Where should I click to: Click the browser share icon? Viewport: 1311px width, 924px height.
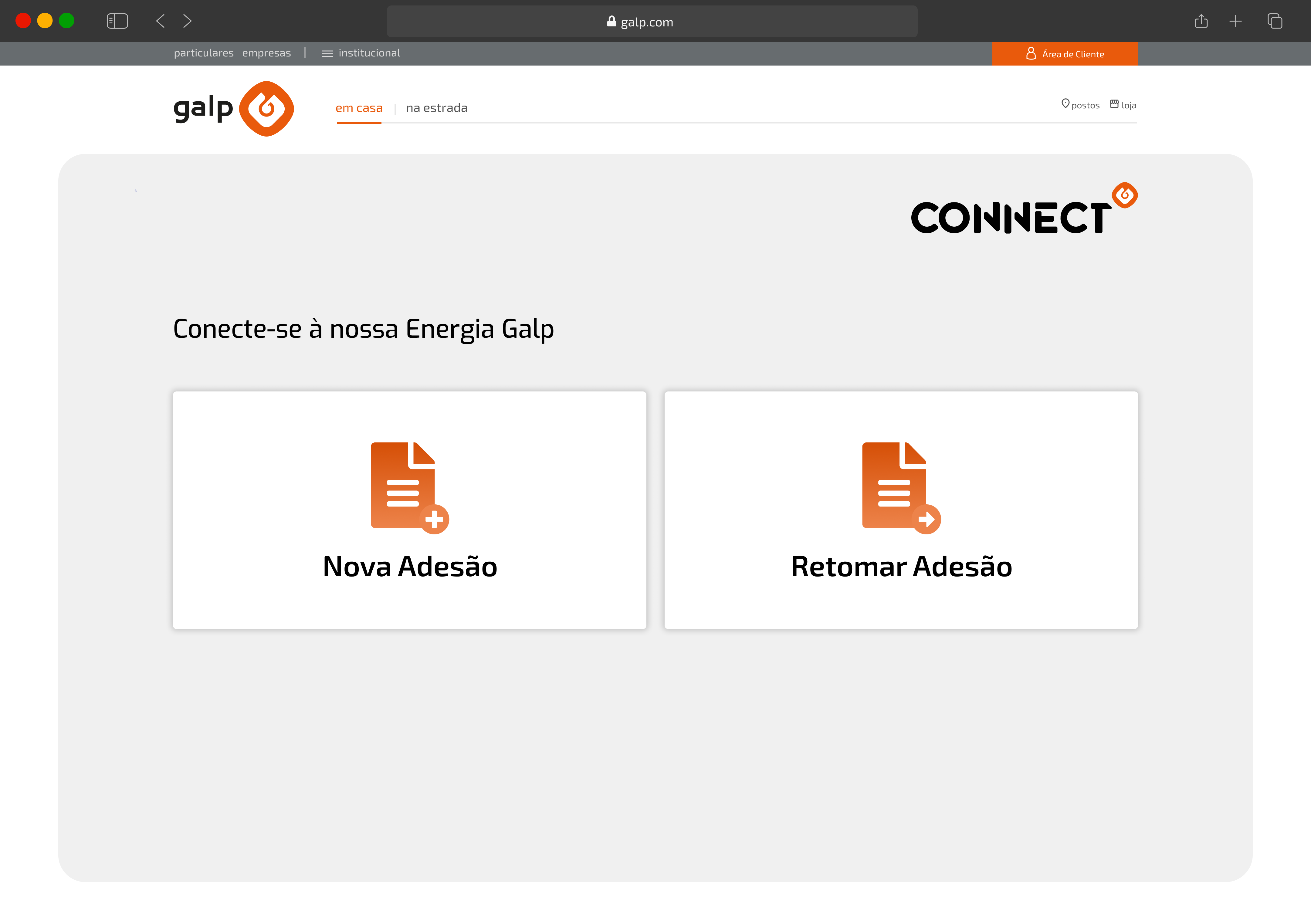pyautogui.click(x=1201, y=22)
